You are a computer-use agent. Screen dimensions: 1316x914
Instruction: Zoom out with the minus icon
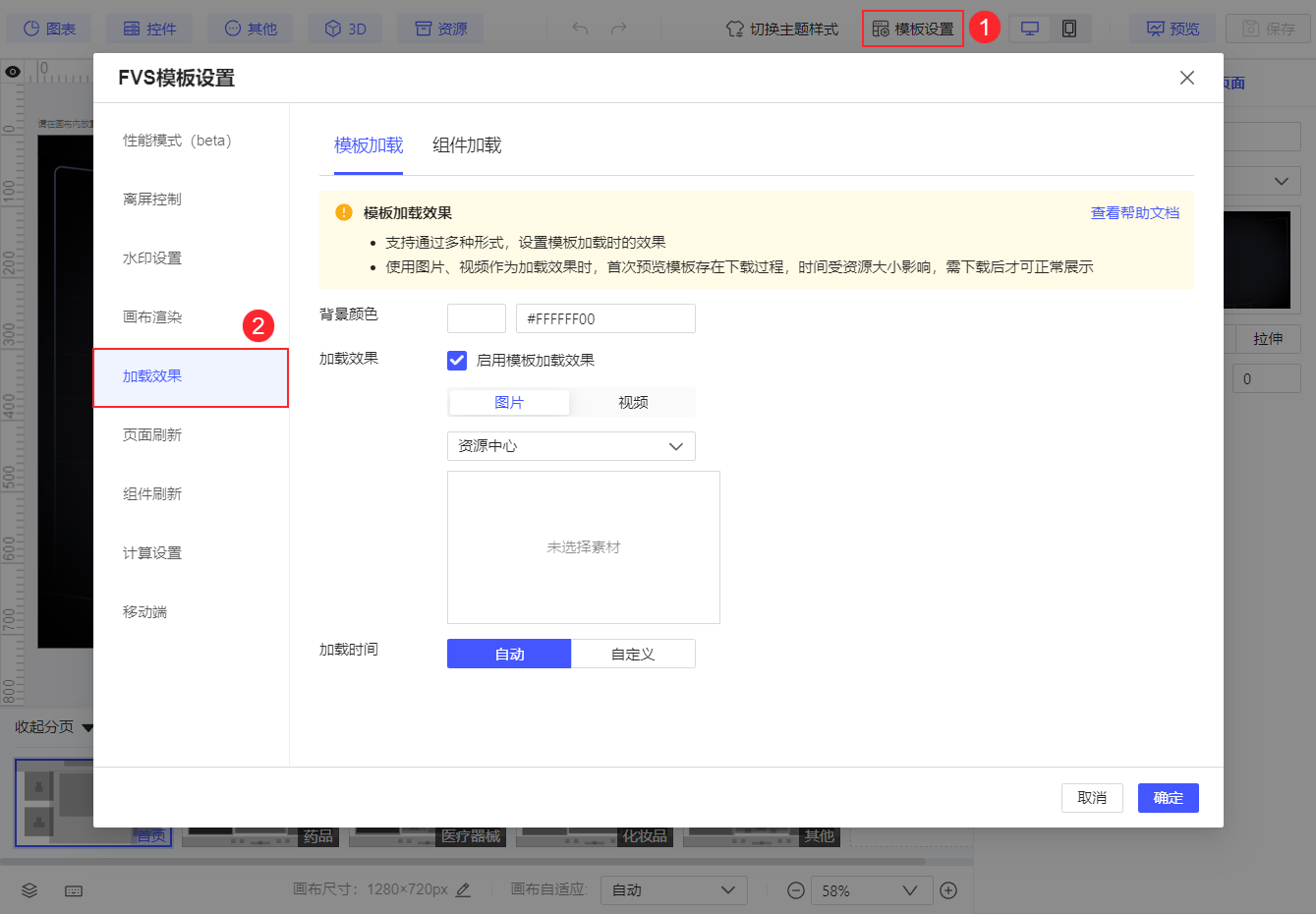(x=796, y=890)
